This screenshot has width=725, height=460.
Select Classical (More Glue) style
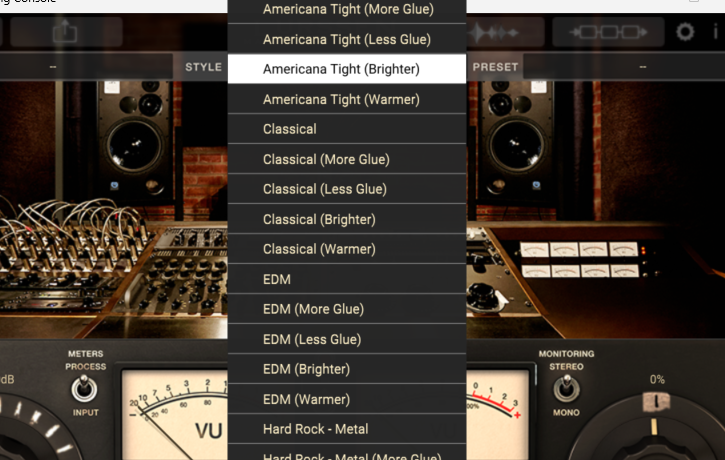tap(347, 159)
